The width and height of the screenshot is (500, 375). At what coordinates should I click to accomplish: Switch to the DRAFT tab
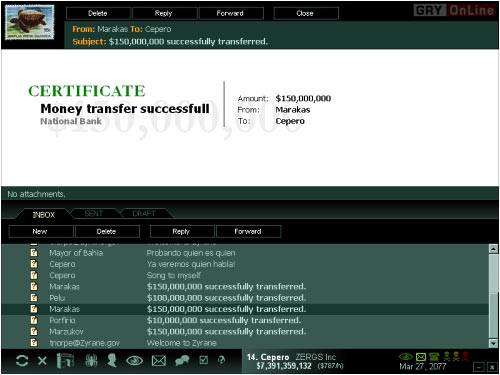pyautogui.click(x=144, y=213)
